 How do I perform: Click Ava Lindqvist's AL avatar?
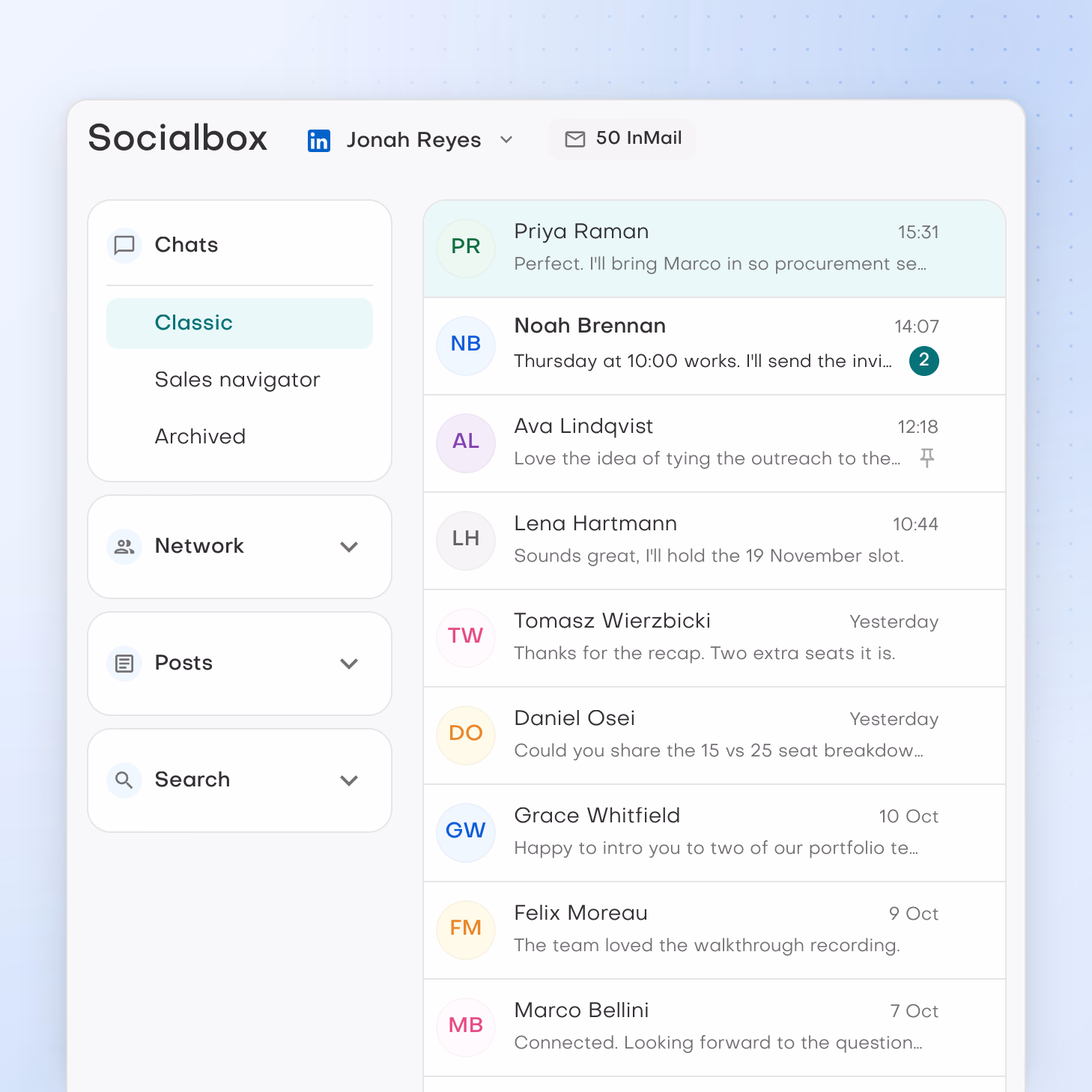[x=466, y=443]
